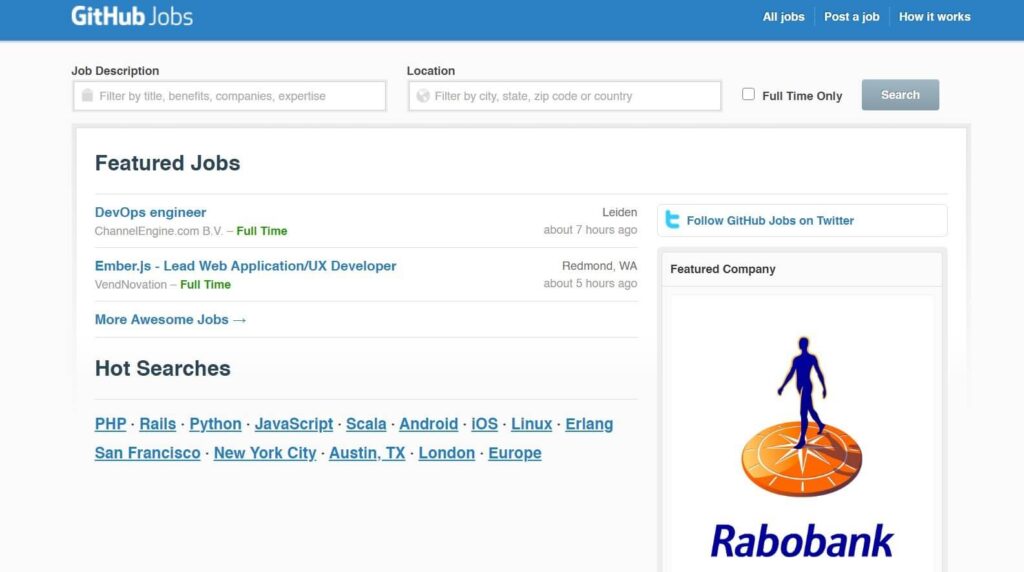This screenshot has height=572, width=1024.
Task: Click the Leiden location text
Action: [619, 212]
